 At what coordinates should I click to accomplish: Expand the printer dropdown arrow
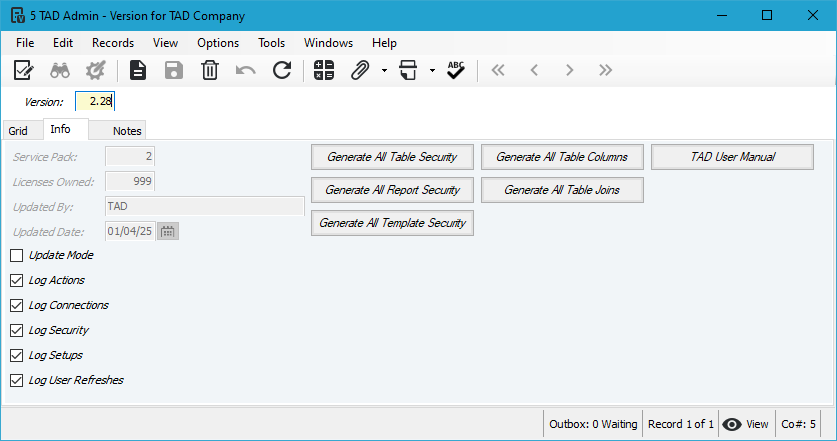[x=432, y=70]
